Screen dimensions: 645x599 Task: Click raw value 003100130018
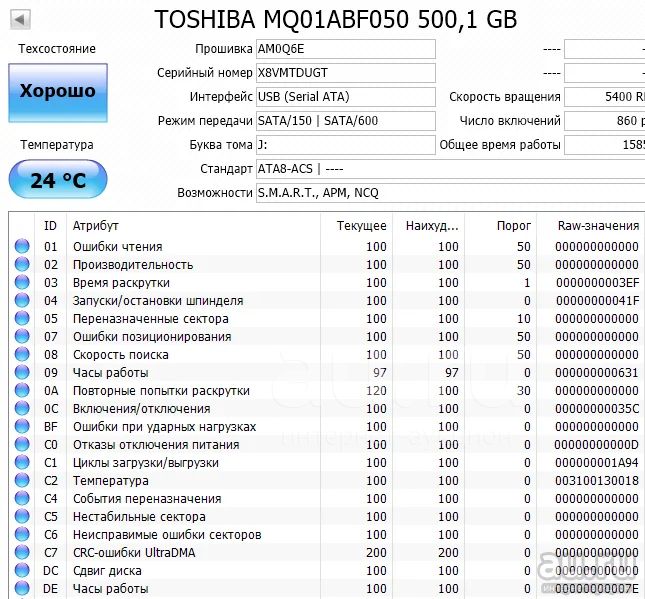pos(597,481)
